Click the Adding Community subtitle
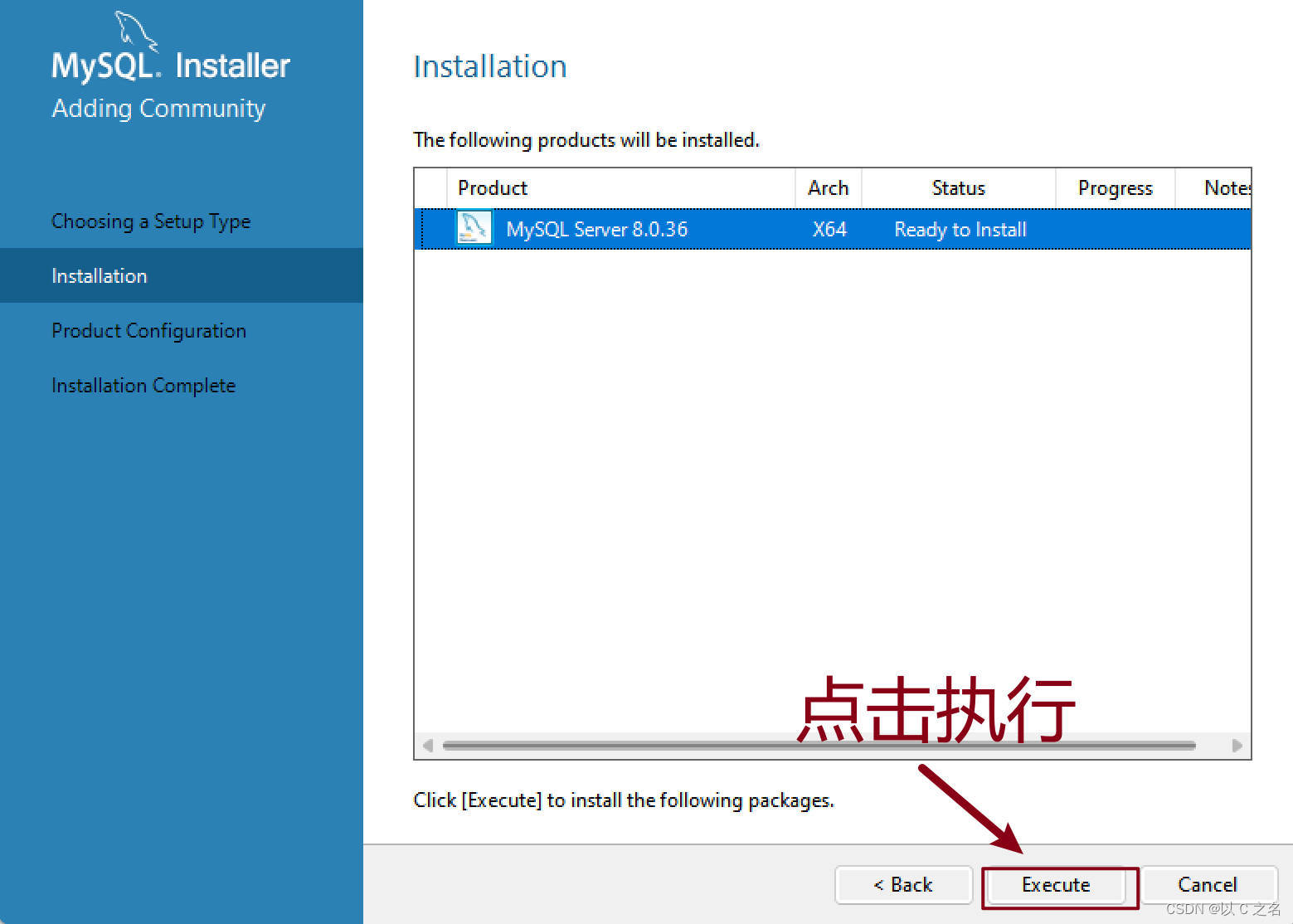1293x924 pixels. coord(158,109)
